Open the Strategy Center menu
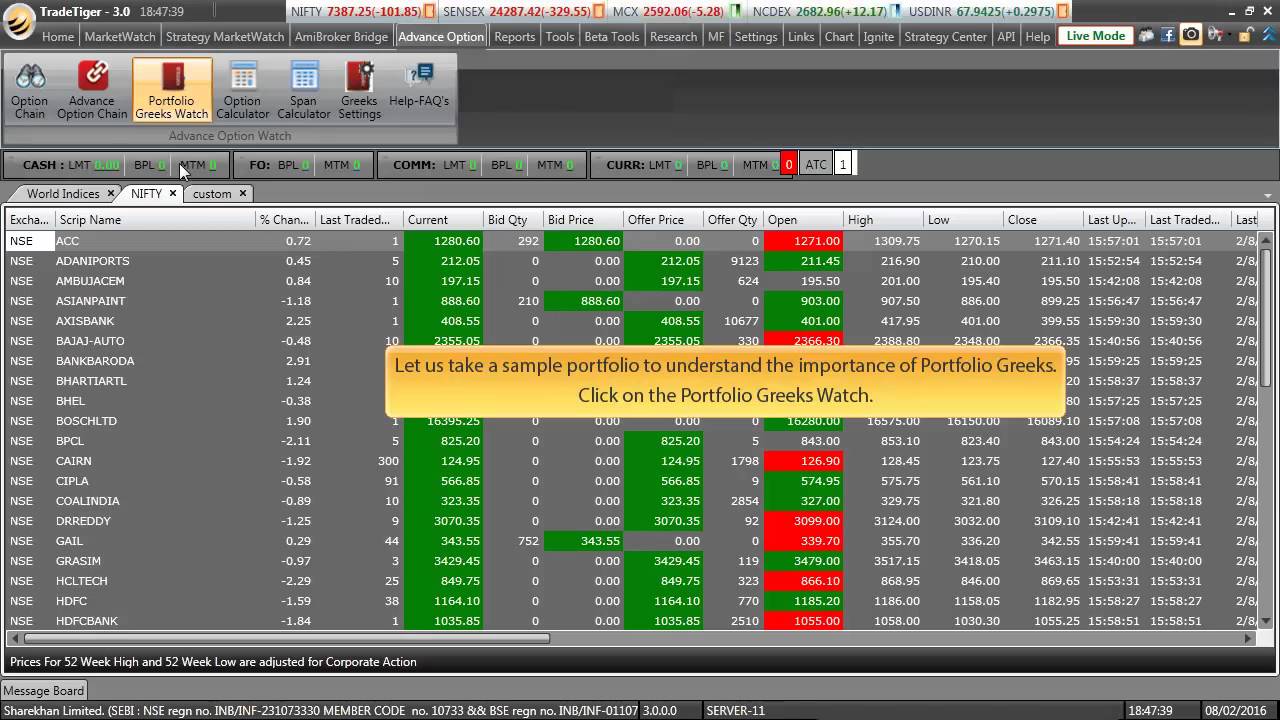This screenshot has height=720, width=1280. tap(946, 36)
